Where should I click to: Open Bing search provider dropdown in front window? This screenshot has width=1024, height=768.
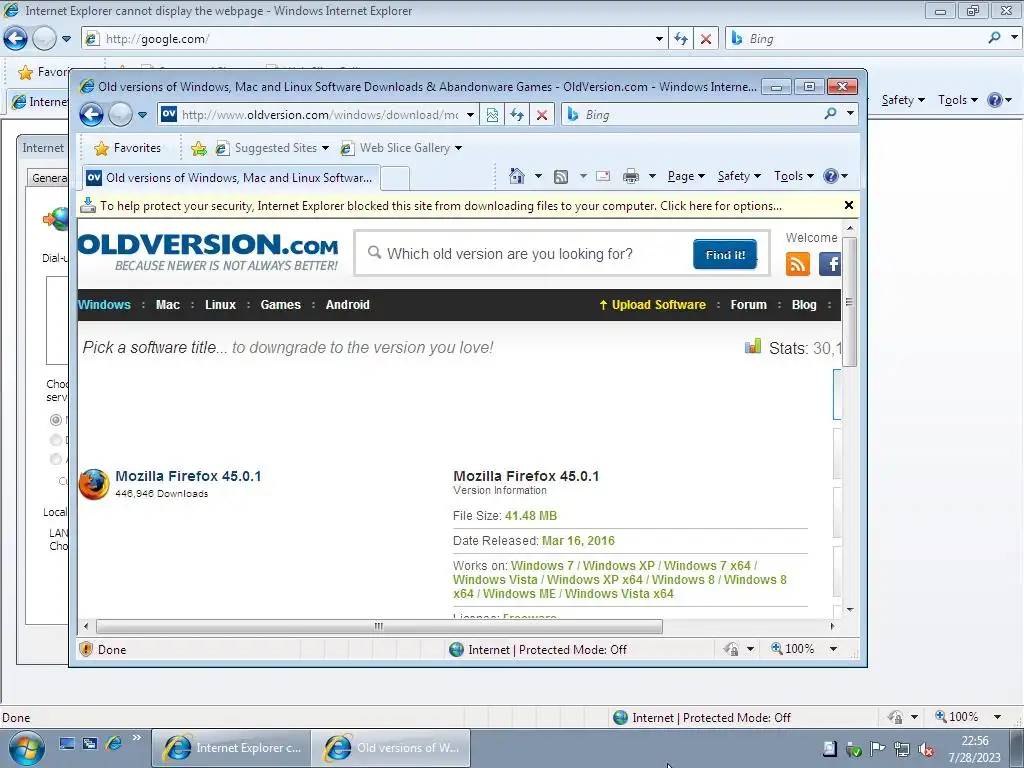pos(850,114)
